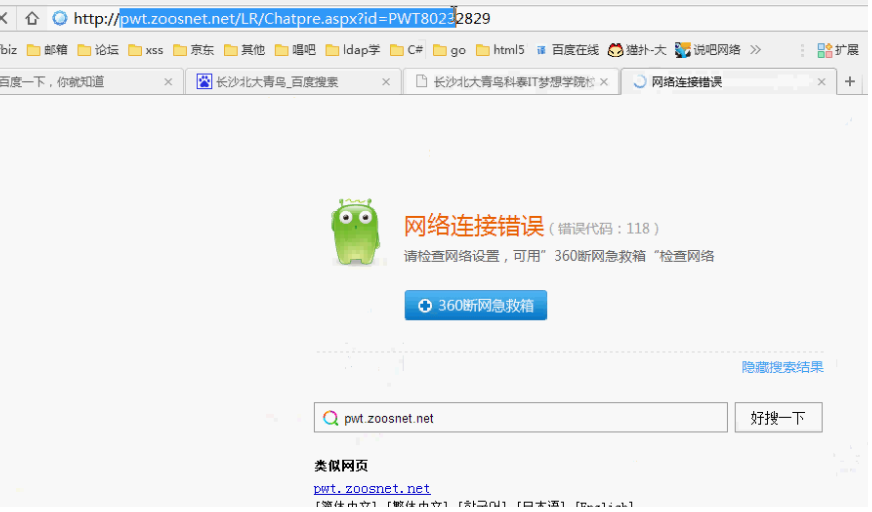The height and width of the screenshot is (512, 872).
Task: Open the 其他 bookmark folder
Action: coord(245,50)
